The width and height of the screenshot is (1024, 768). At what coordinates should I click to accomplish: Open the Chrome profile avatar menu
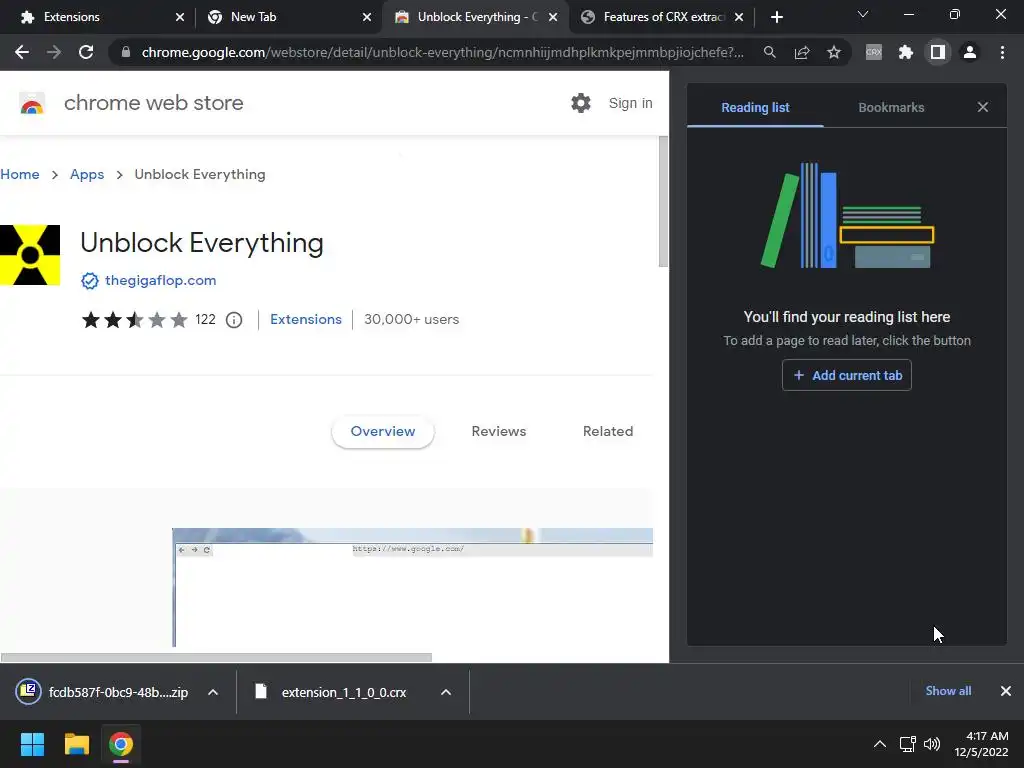click(970, 52)
